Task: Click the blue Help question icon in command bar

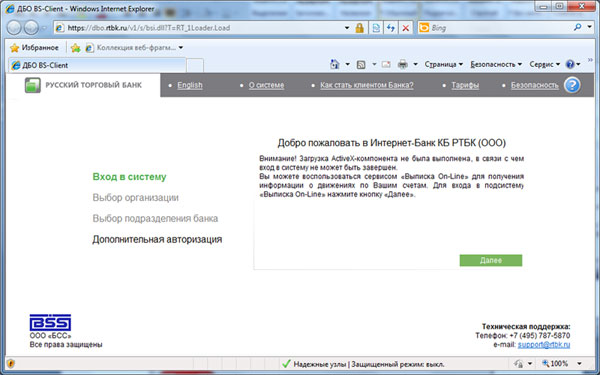Action: [570, 64]
